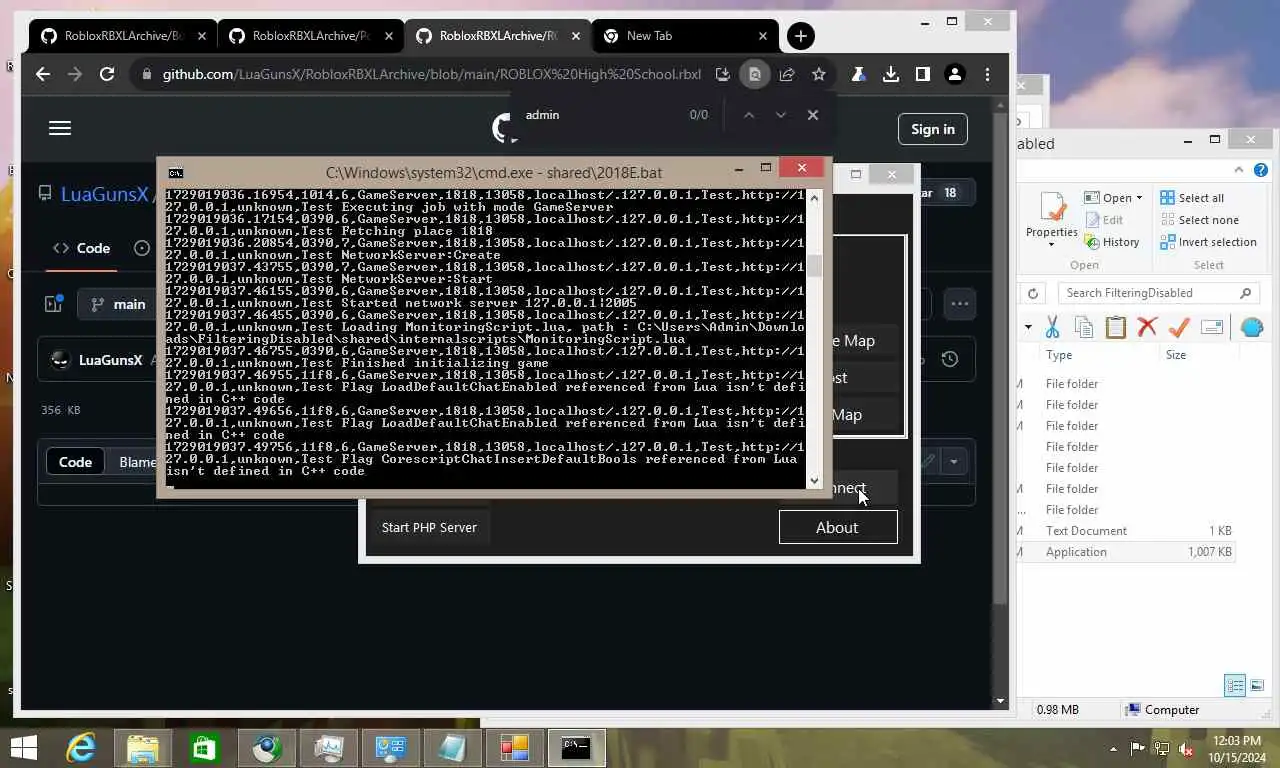Open cmd window from taskbar
Image resolution: width=1280 pixels, height=768 pixels.
(576, 748)
